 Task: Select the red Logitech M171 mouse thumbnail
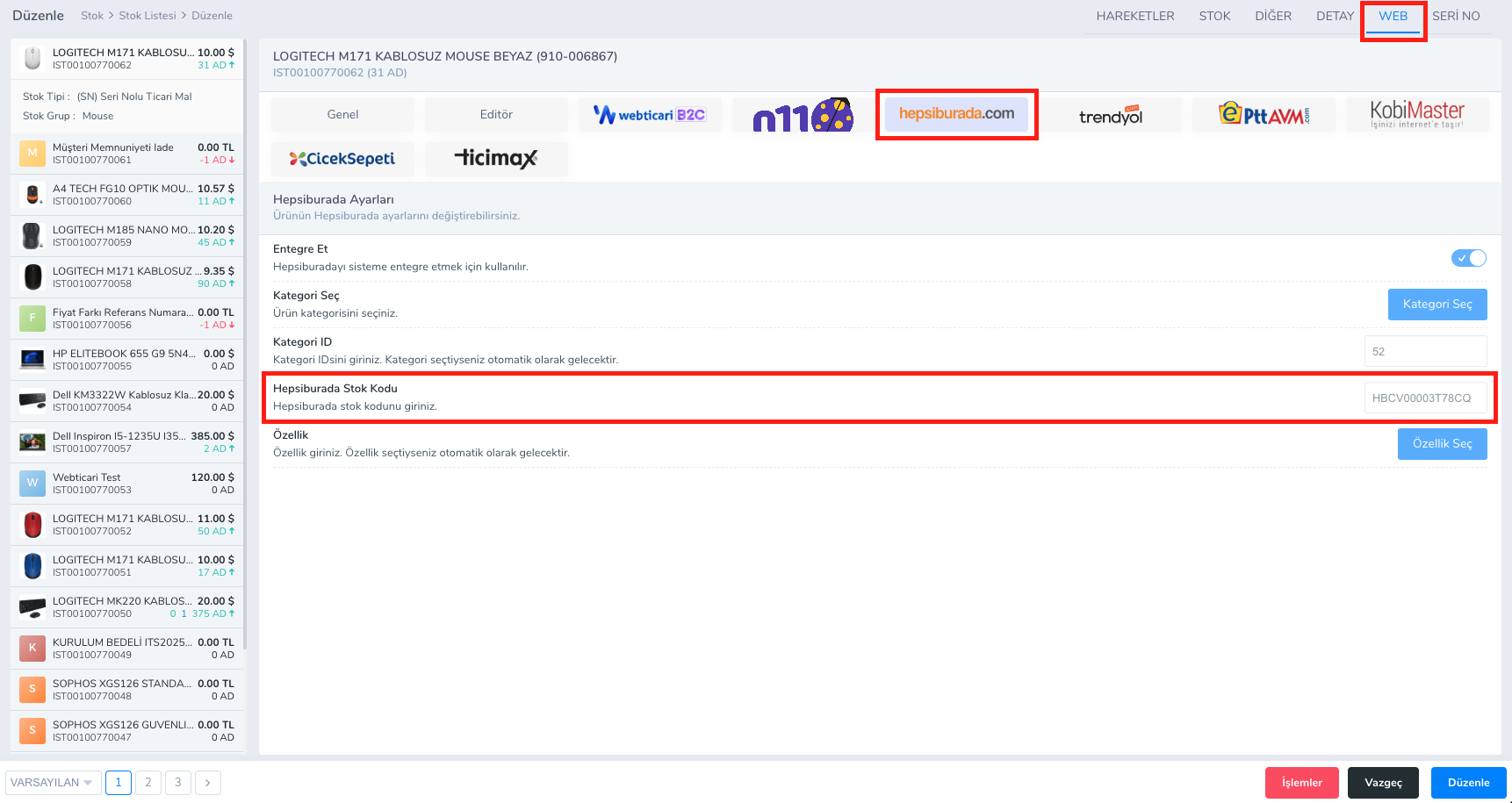click(x=32, y=525)
